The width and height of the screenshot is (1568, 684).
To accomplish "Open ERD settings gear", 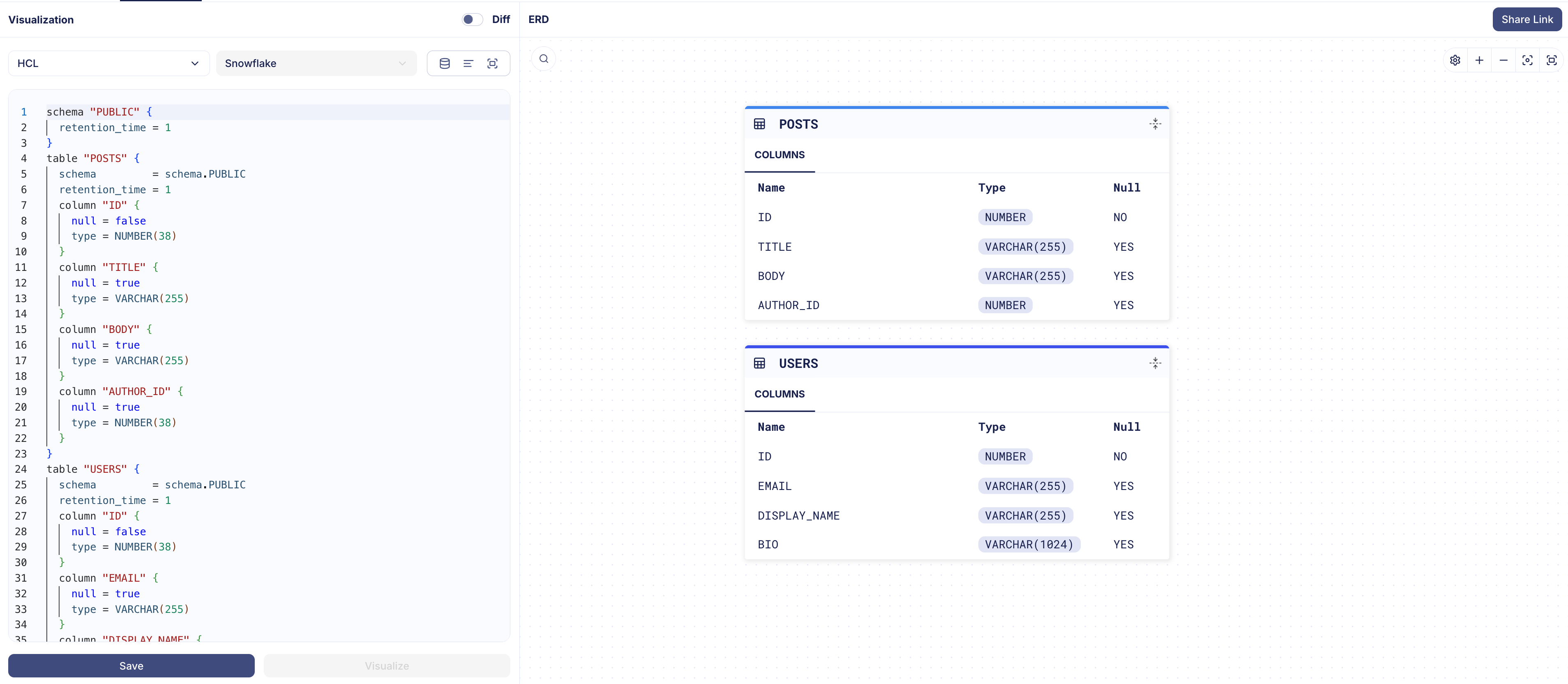I will 1455,60.
